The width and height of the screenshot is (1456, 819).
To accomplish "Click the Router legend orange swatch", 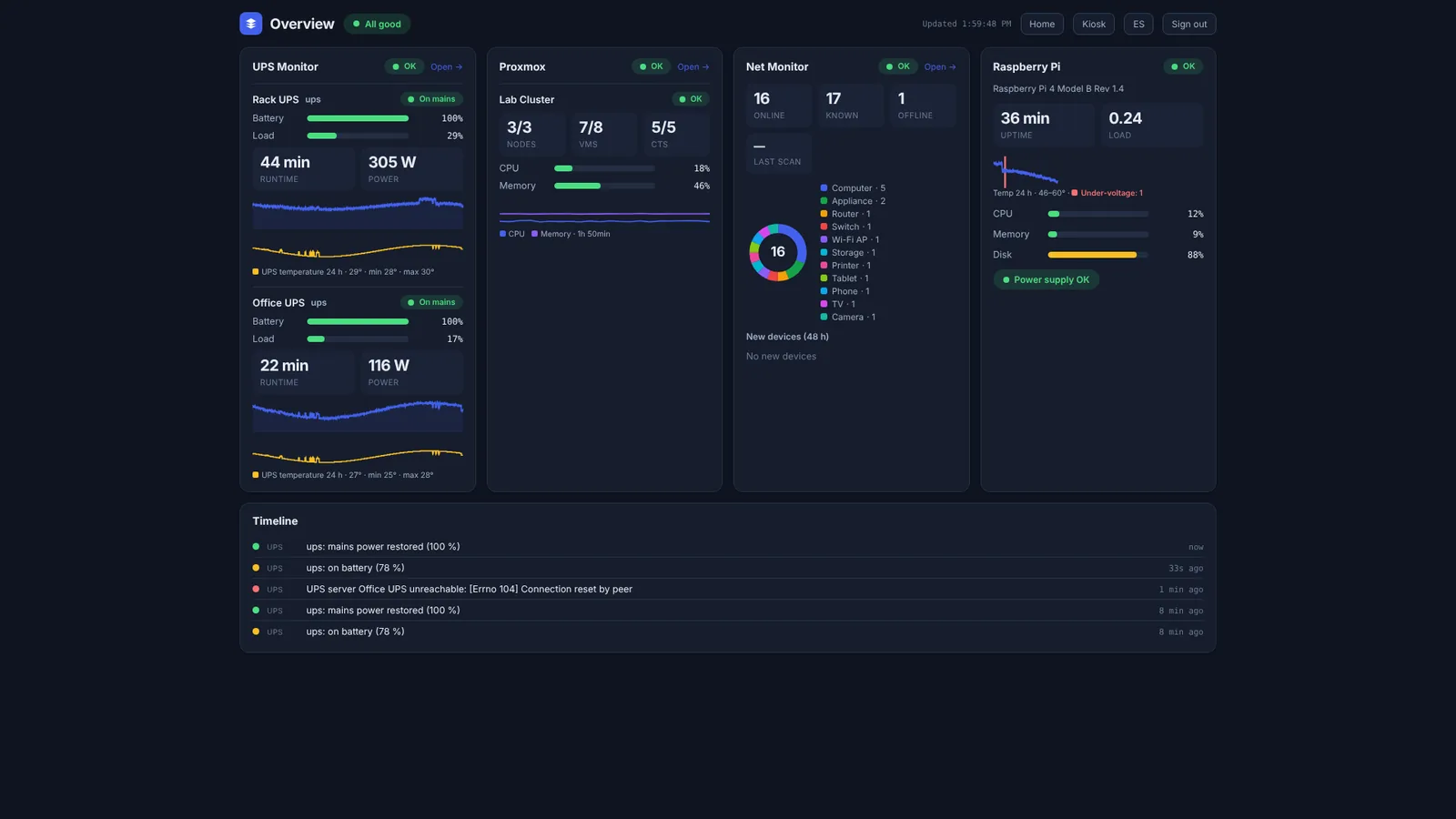I will [x=824, y=214].
